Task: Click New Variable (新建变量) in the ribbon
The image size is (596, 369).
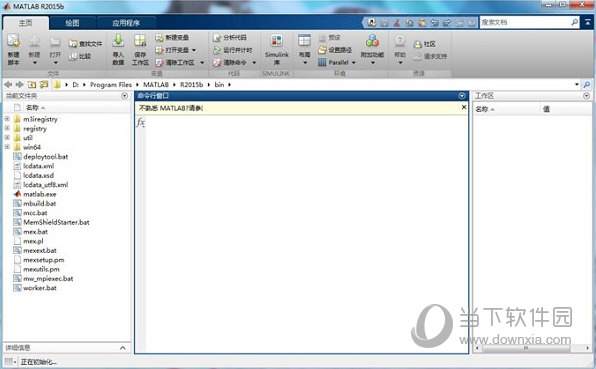Action: 172,38
